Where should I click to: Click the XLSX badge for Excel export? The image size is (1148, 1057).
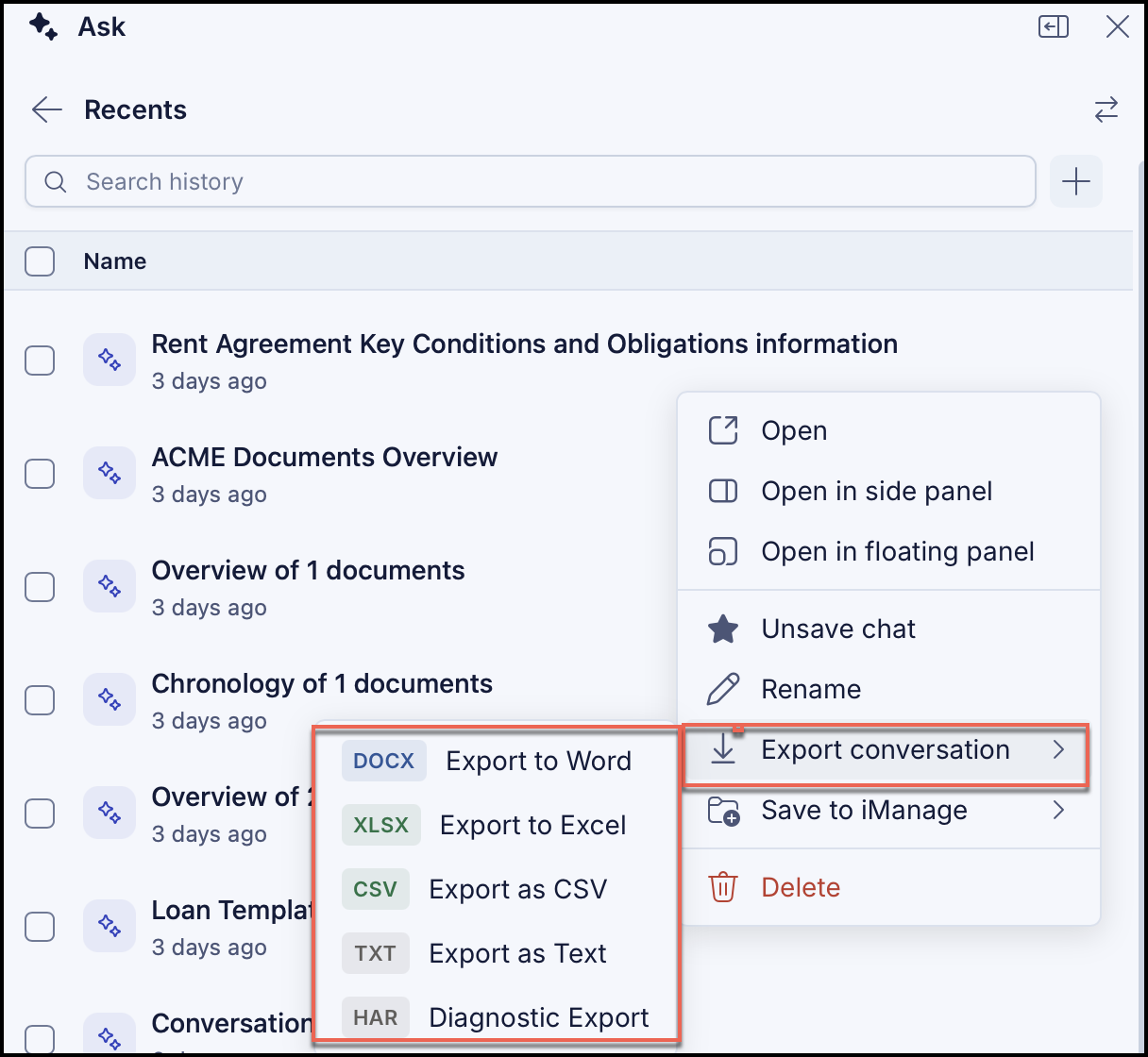381,825
